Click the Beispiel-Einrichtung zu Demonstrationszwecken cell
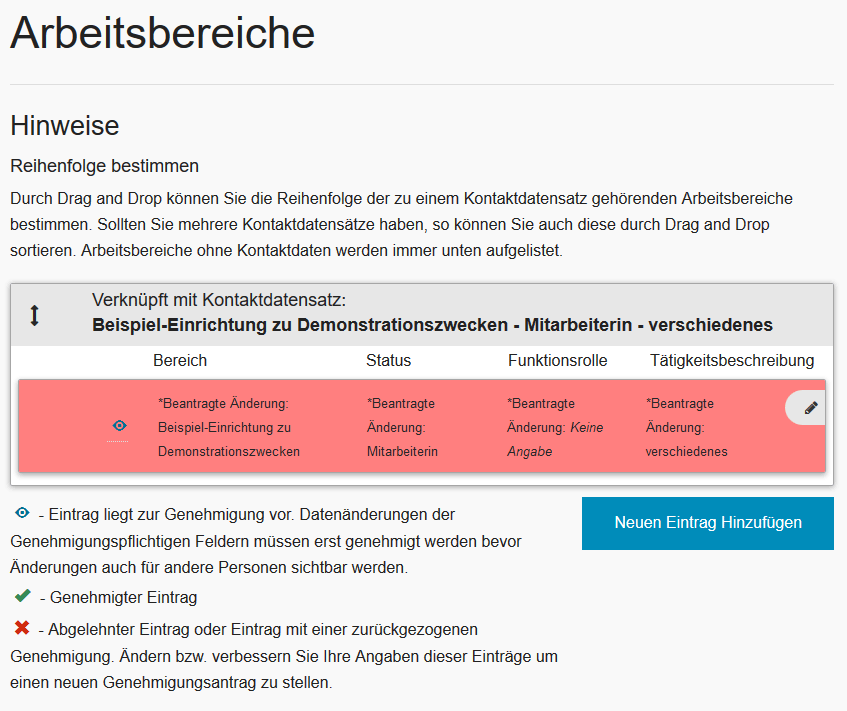 point(228,428)
